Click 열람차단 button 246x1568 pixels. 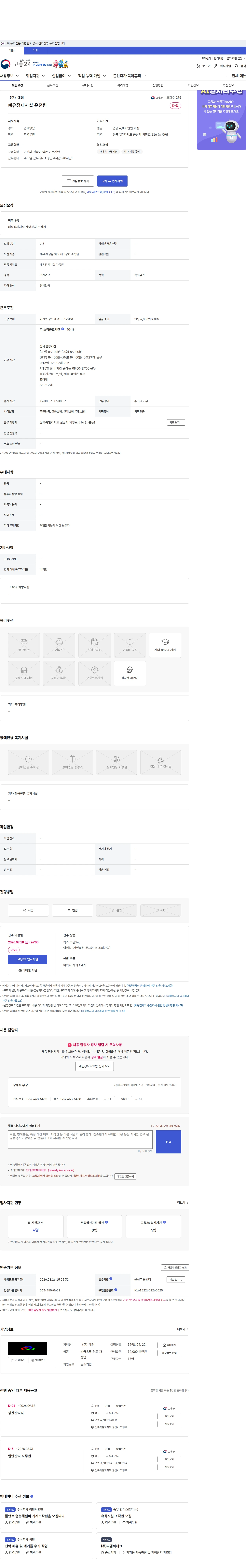click(38, 1360)
